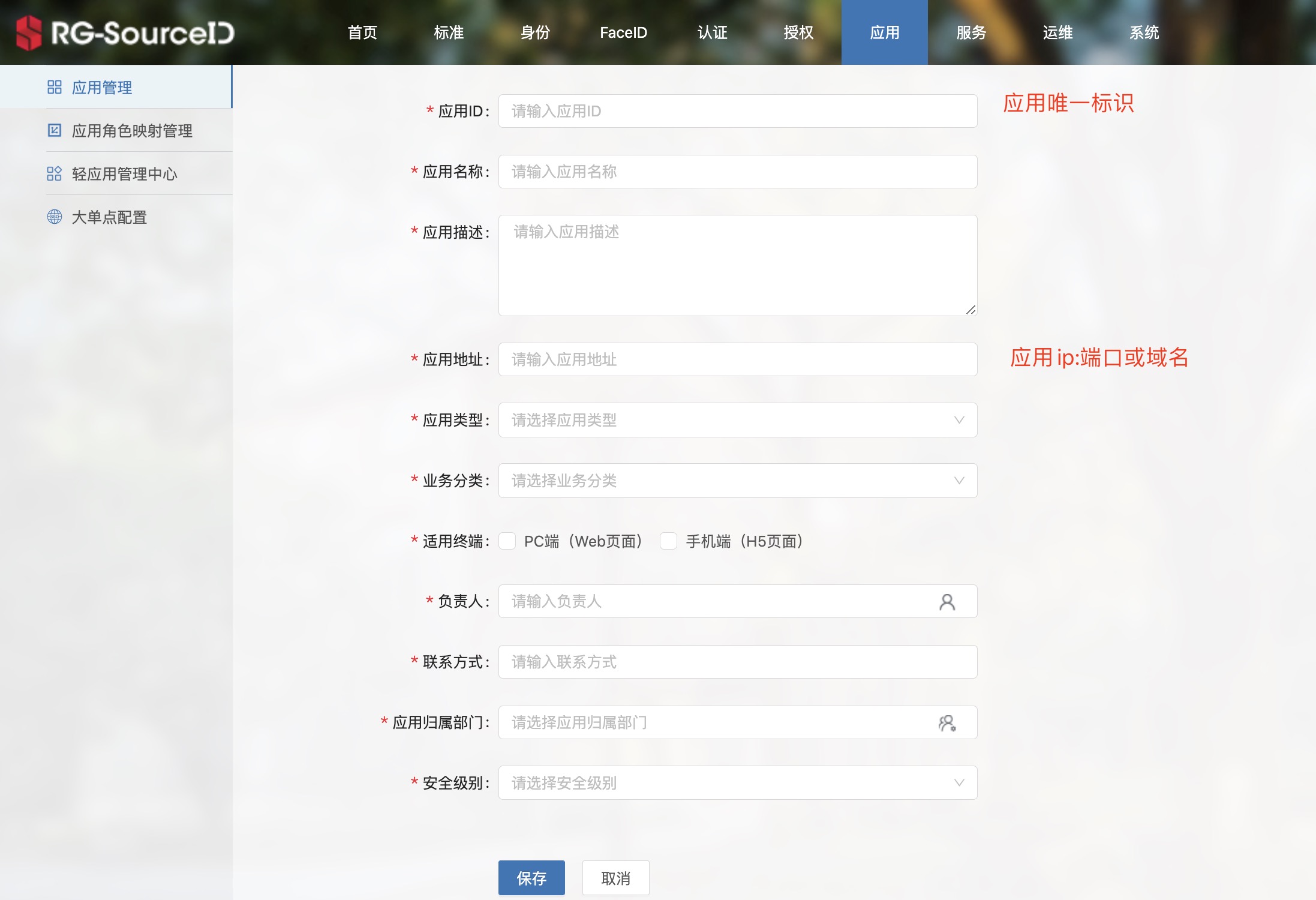The width and height of the screenshot is (1316, 900).
Task: Focus the 应用地址 input field
Action: coord(738,359)
